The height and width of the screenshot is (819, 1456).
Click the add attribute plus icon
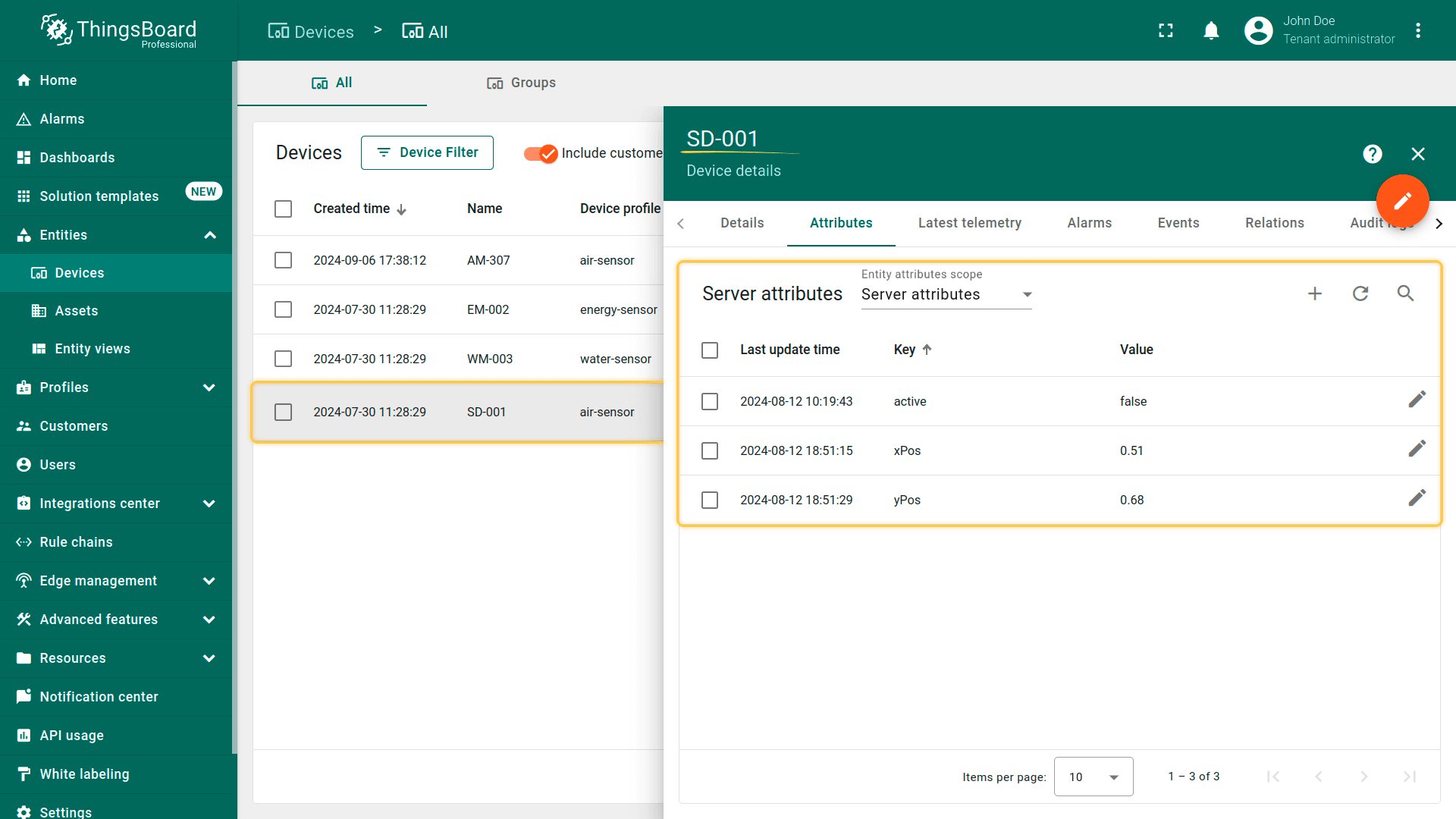pos(1315,293)
